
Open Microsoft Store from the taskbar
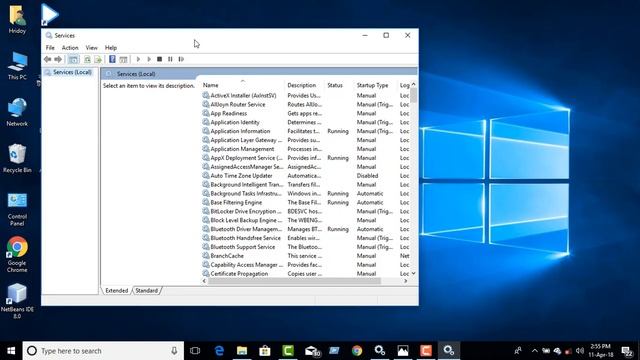tap(265, 351)
